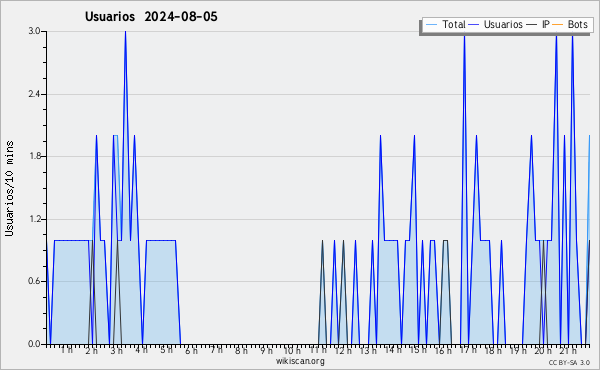This screenshot has height=370, width=600.
Task: Click the '19 h' x-axis label
Action: [518, 351]
